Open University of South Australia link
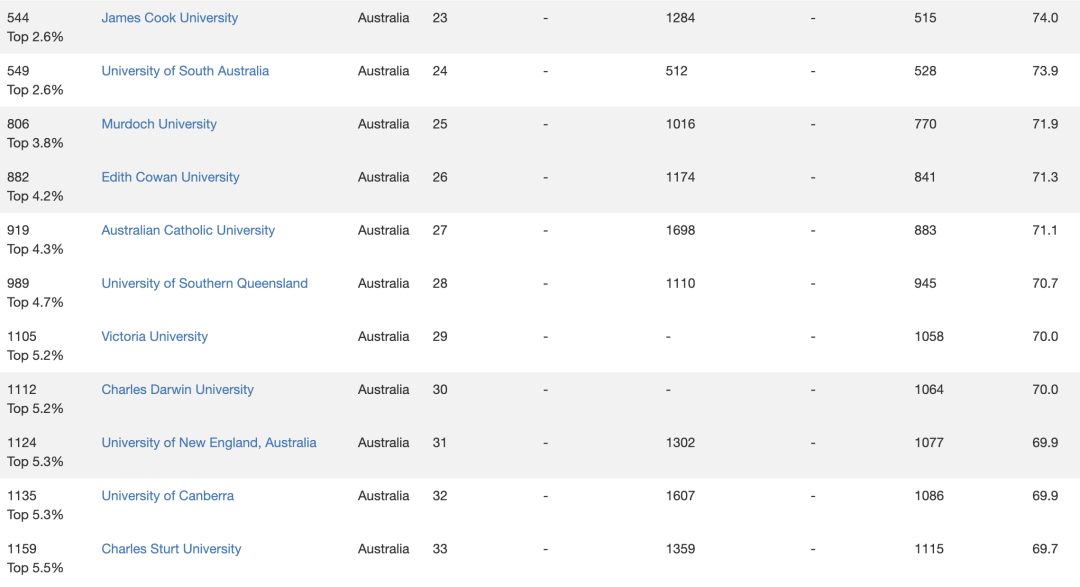 (185, 71)
